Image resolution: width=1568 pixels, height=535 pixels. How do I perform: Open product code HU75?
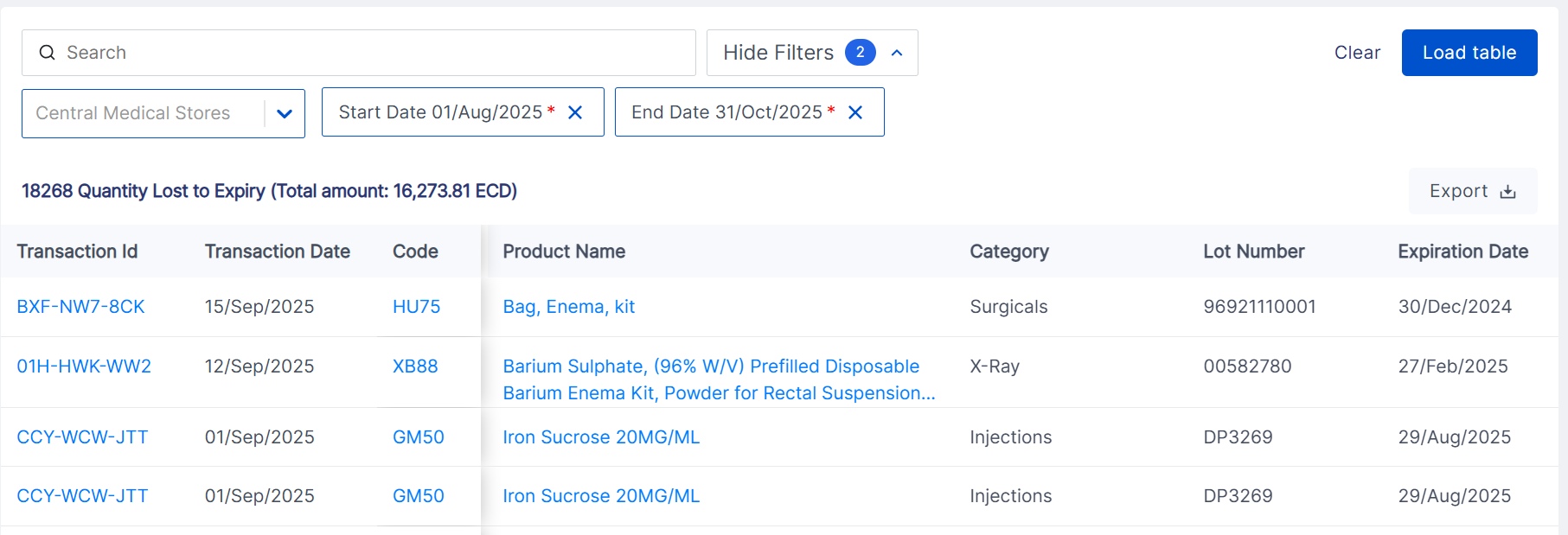(416, 307)
